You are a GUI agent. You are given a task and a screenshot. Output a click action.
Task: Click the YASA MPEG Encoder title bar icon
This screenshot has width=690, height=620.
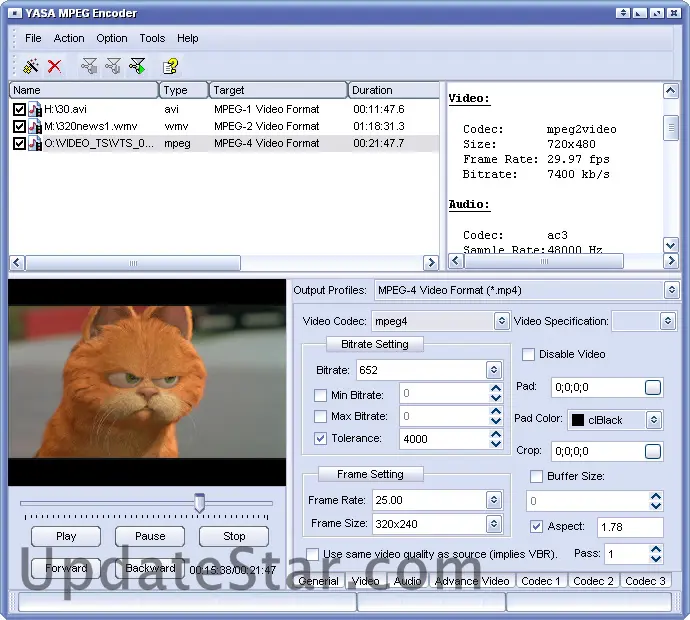[15, 13]
